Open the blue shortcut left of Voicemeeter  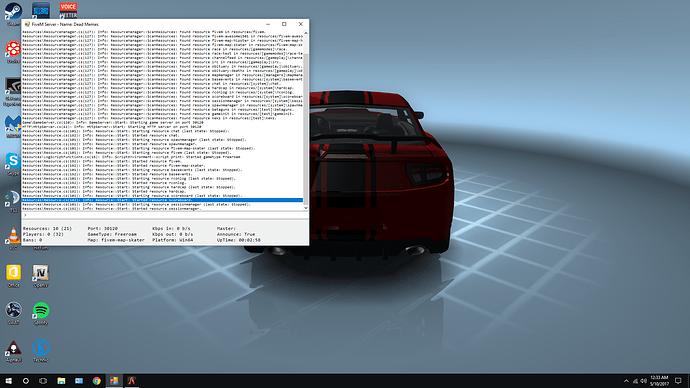(x=40, y=10)
